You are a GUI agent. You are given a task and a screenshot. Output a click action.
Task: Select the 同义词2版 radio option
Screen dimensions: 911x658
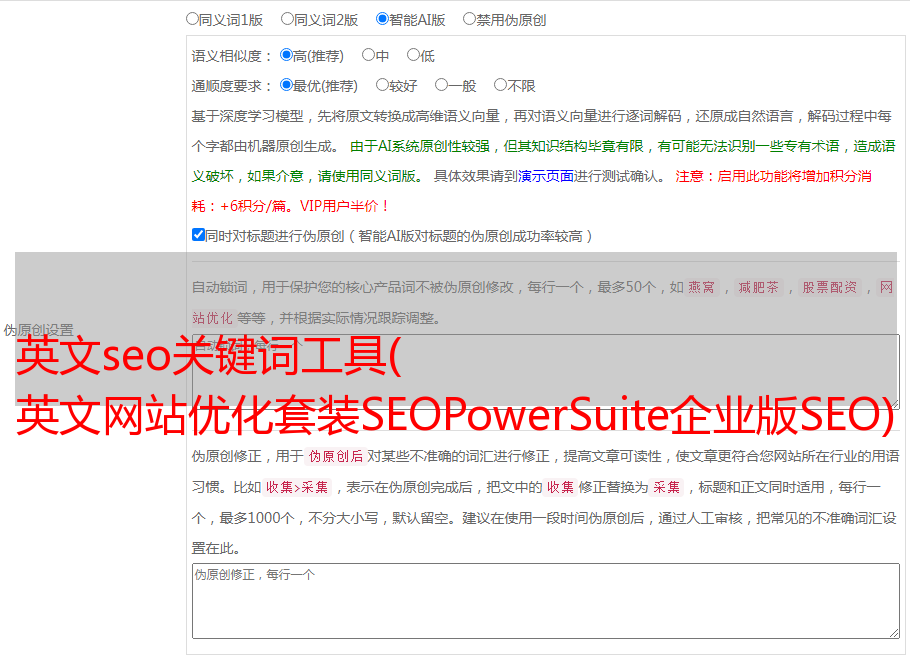(x=287, y=19)
